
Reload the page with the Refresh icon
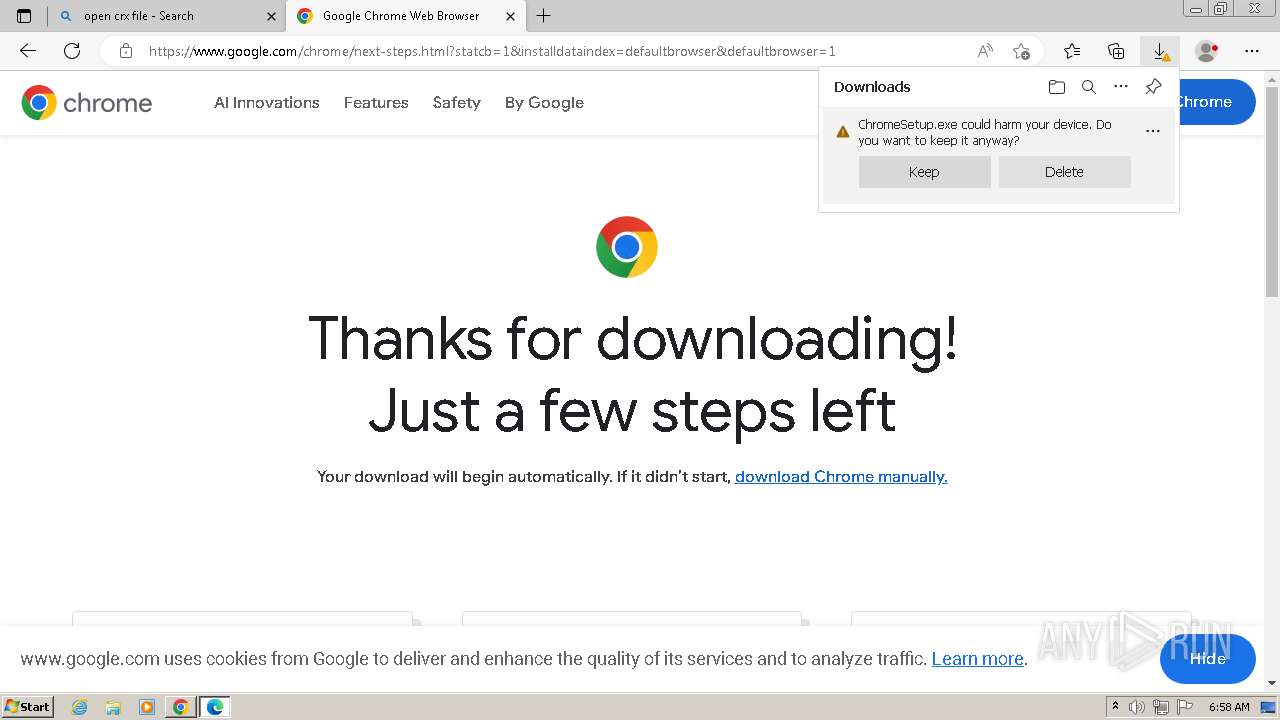point(72,51)
